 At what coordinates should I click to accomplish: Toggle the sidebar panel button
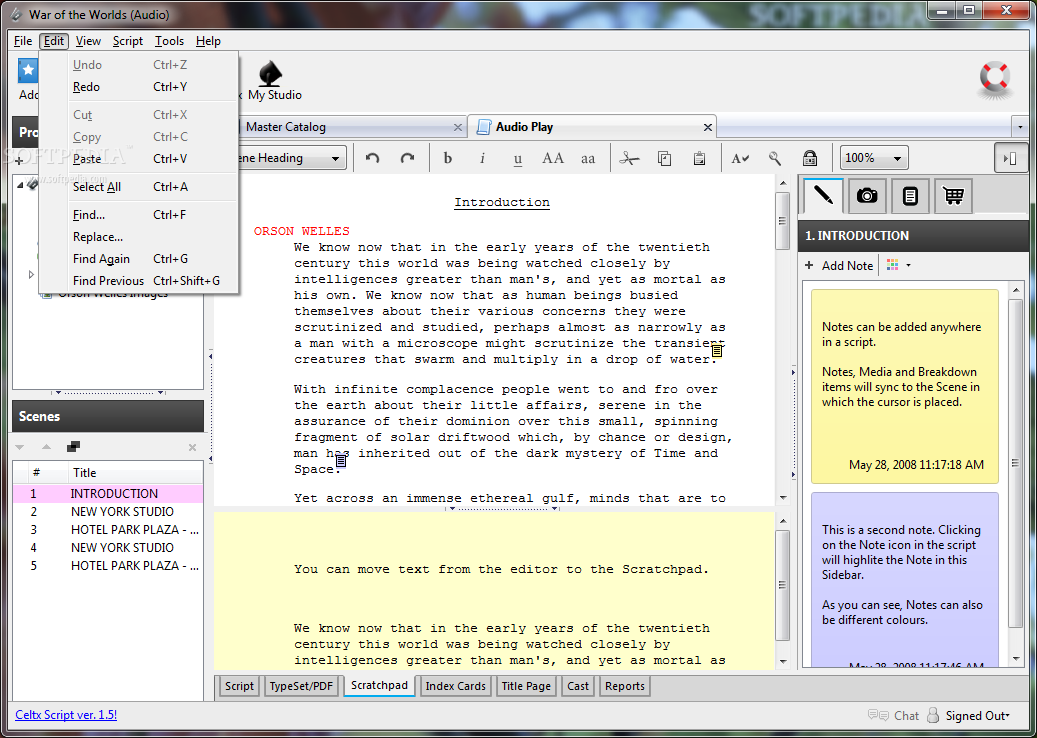coord(1010,158)
